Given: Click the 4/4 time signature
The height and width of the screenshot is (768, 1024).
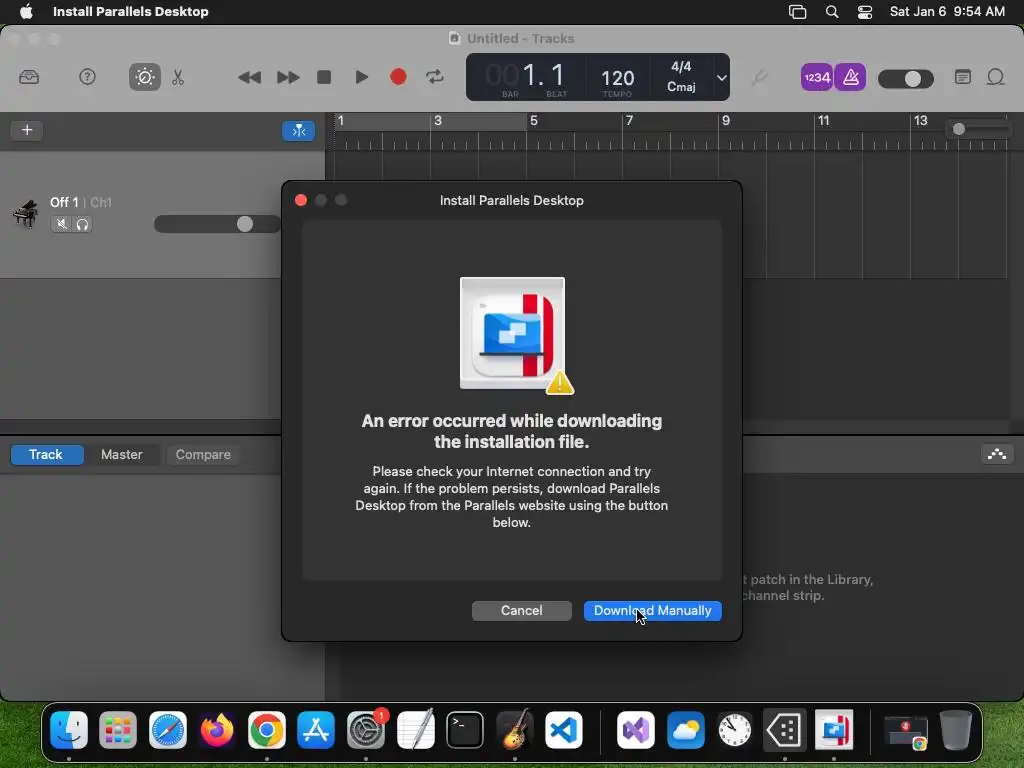Looking at the screenshot, I should click(x=680, y=67).
